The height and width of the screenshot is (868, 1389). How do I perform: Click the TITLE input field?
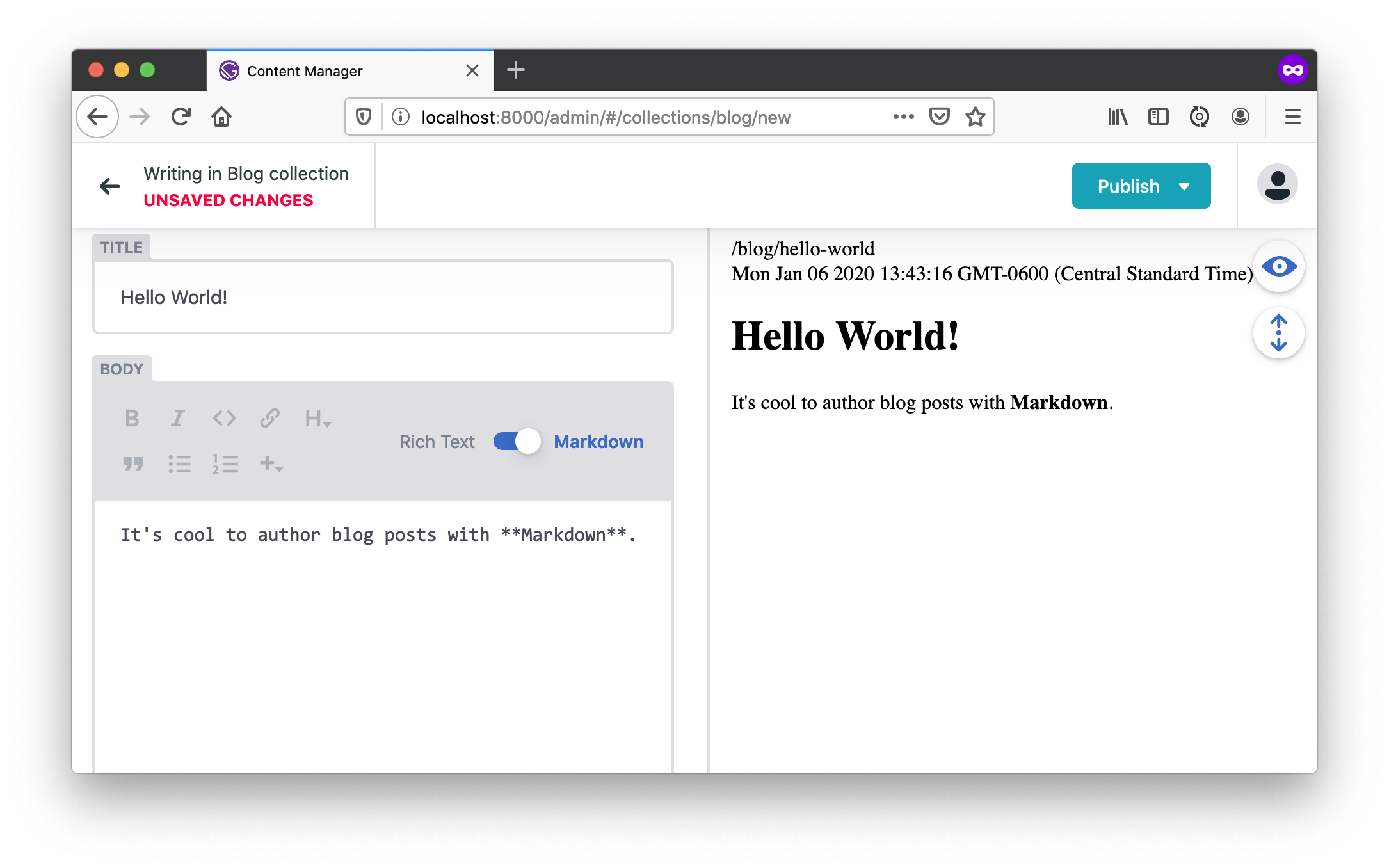[x=384, y=296]
